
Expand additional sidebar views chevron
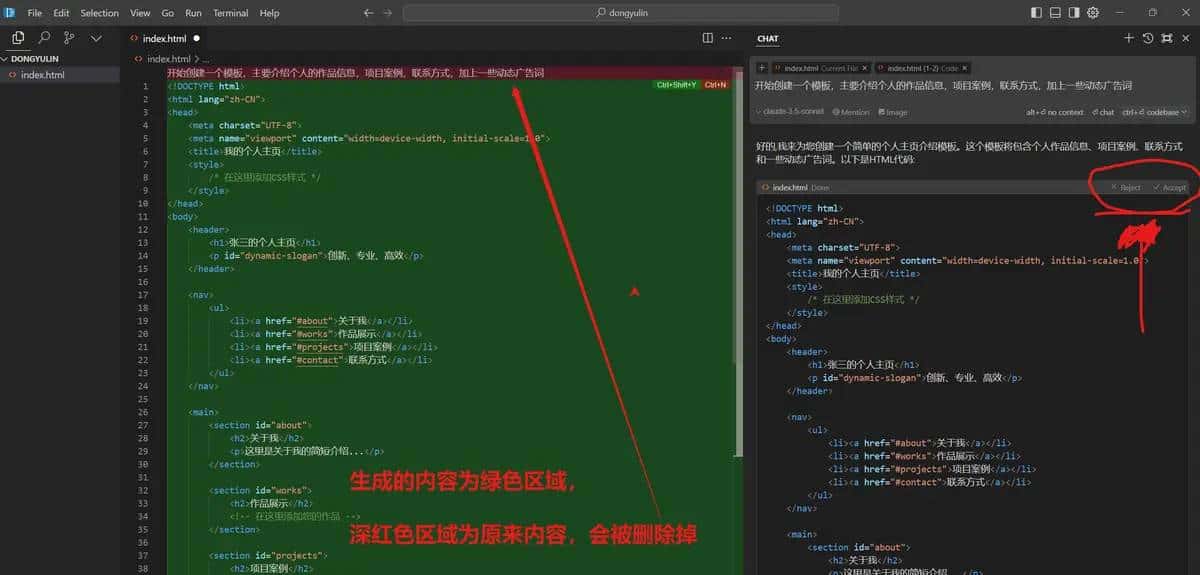tap(96, 38)
